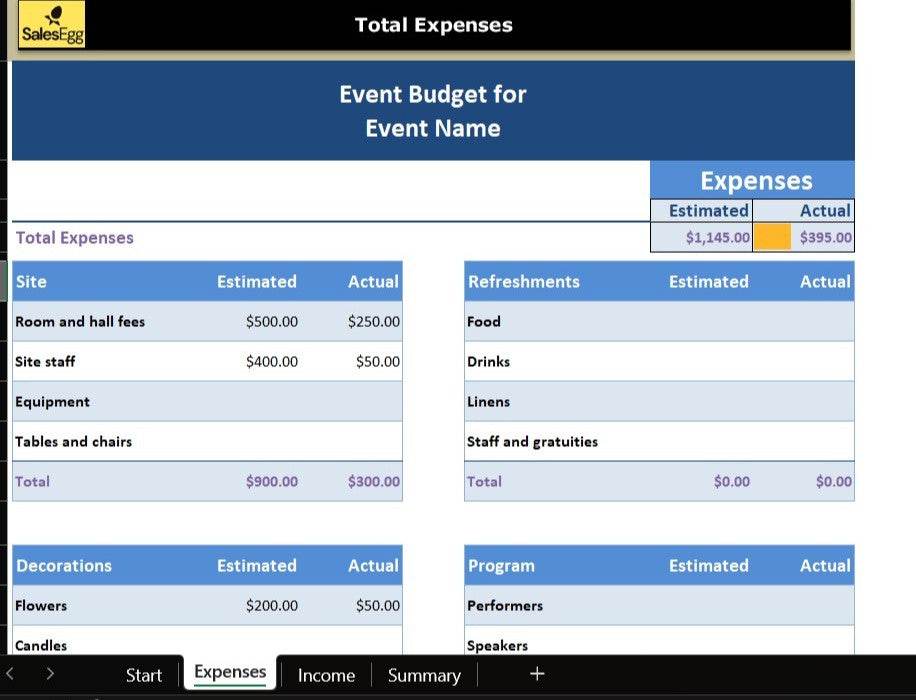Click the orange indicator cell beside $395.00

click(772, 237)
